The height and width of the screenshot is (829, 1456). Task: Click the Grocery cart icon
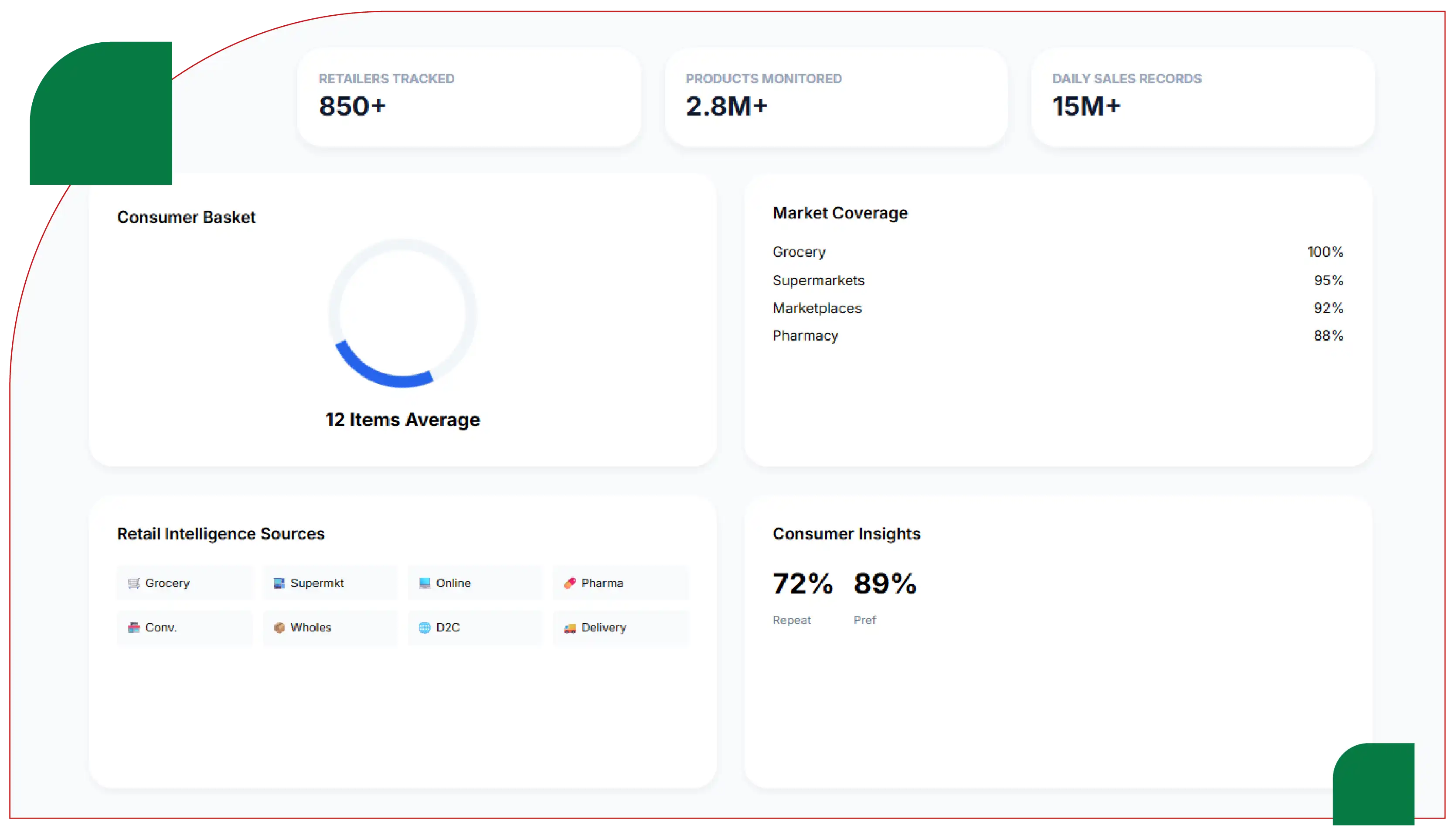point(134,583)
